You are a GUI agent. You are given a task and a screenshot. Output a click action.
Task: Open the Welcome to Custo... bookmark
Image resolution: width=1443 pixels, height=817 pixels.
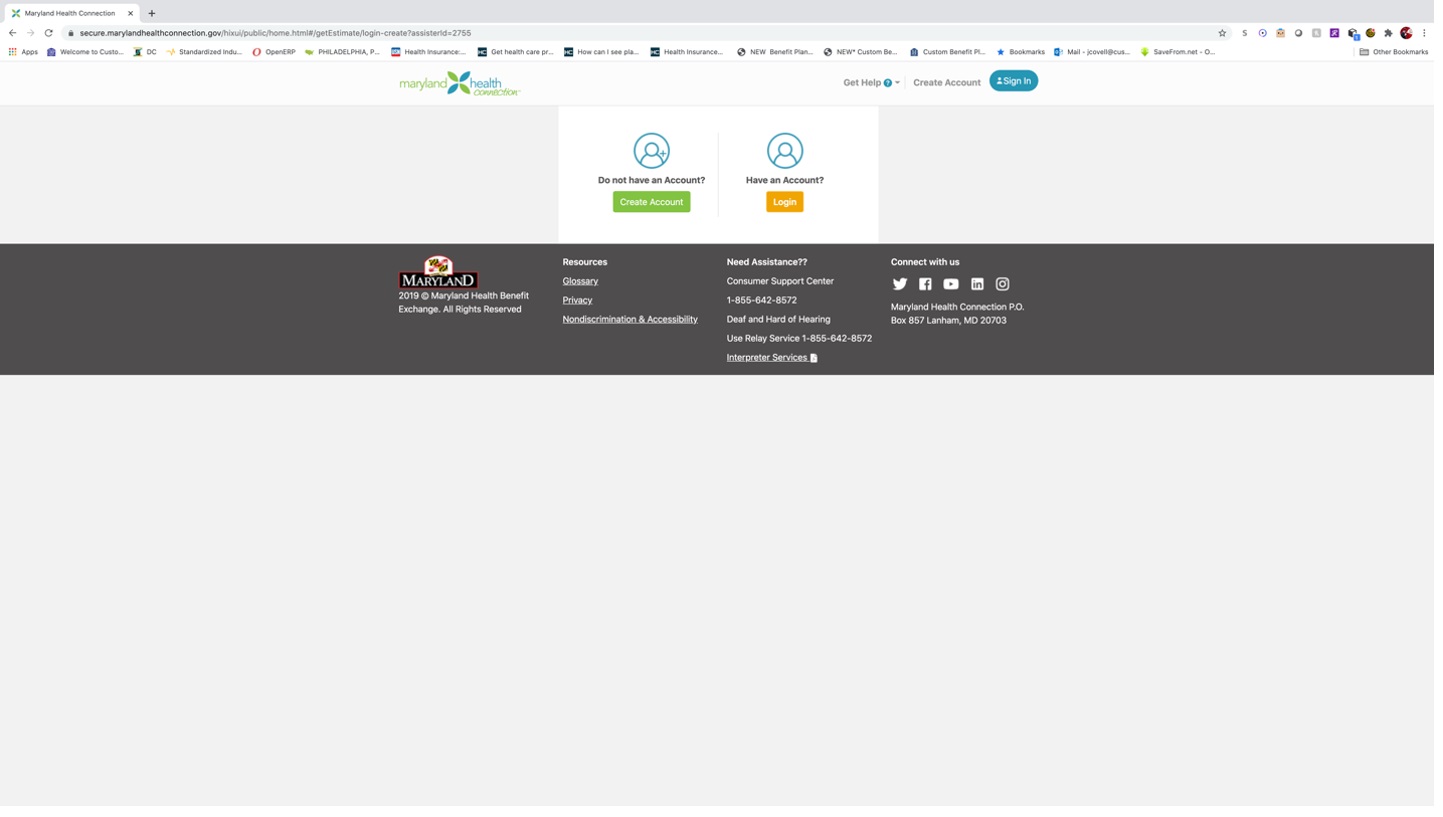point(86,52)
